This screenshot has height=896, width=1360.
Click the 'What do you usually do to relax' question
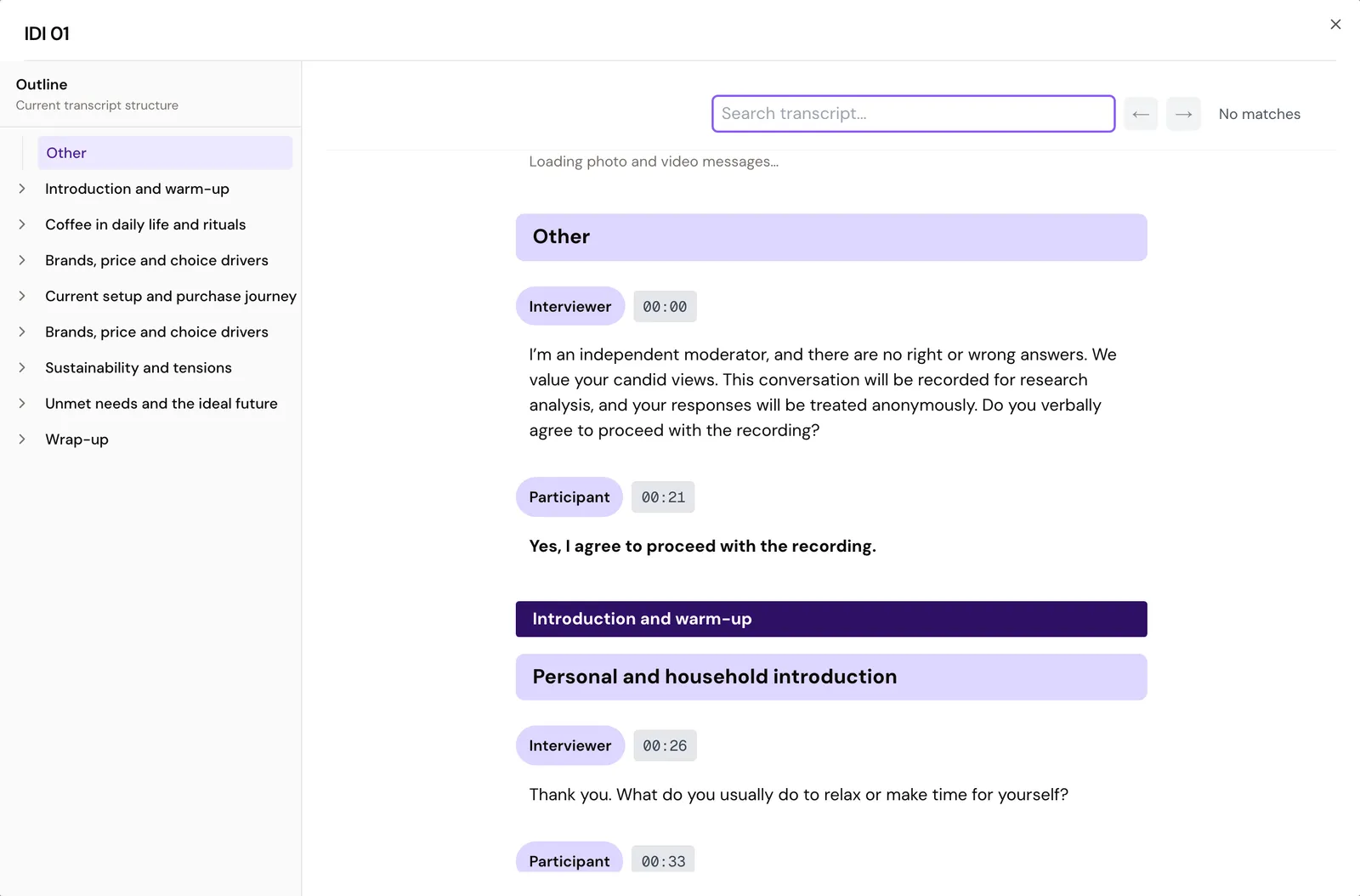[x=798, y=795]
